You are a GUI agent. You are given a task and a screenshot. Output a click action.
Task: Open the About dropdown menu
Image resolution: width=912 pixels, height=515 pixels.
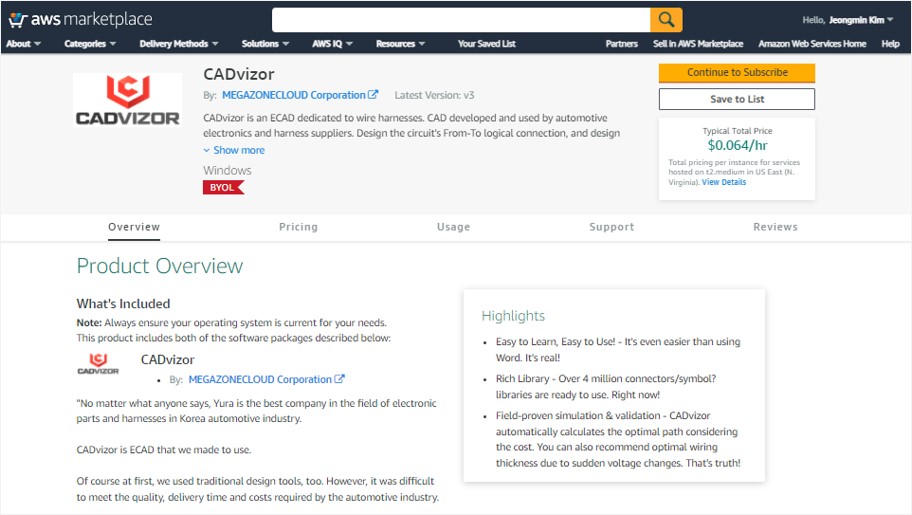23,44
